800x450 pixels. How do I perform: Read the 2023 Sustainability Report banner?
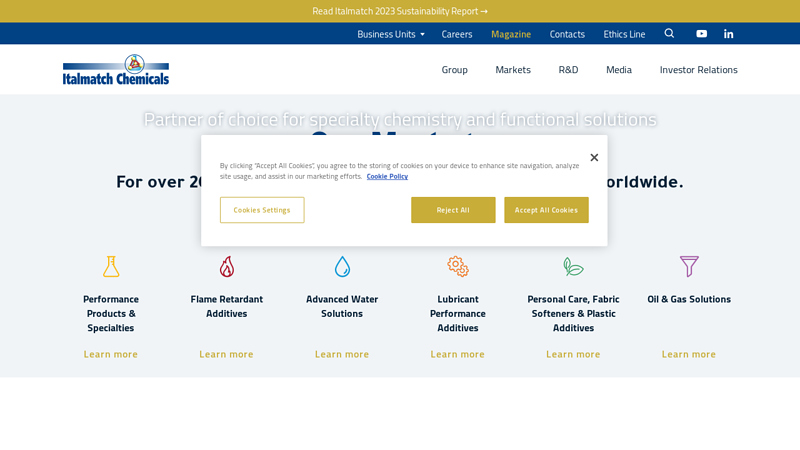[400, 11]
